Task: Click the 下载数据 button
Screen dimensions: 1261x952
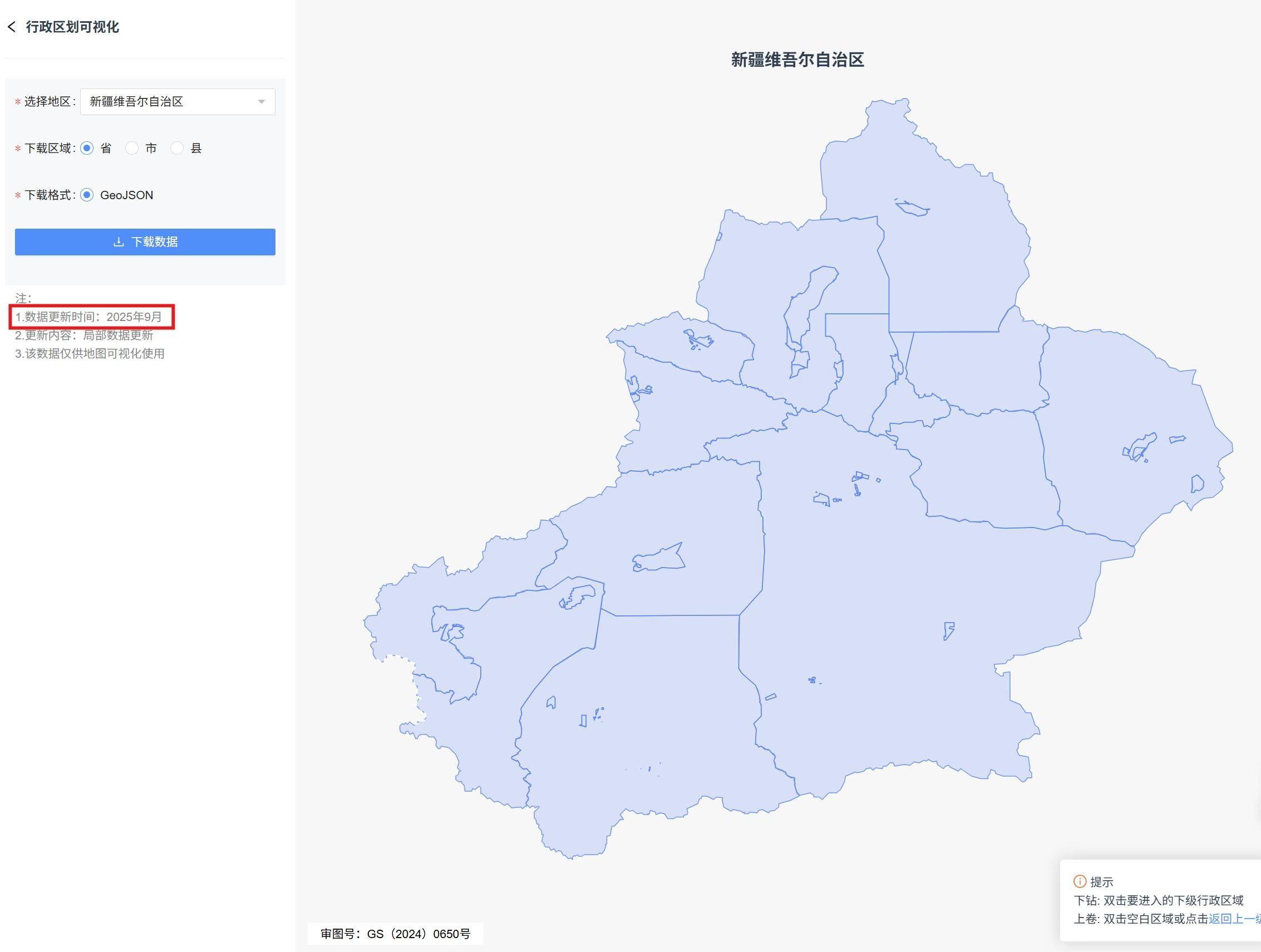Action: coord(145,241)
